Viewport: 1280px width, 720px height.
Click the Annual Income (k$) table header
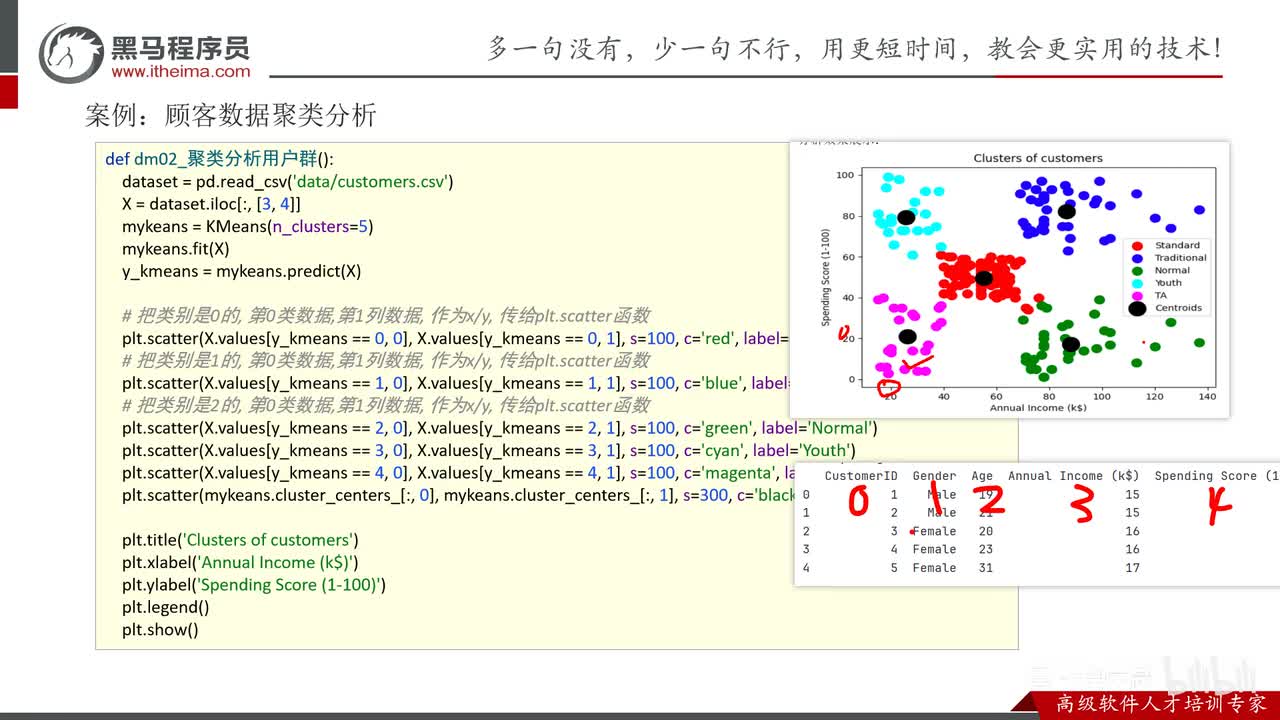[x=1073, y=476]
